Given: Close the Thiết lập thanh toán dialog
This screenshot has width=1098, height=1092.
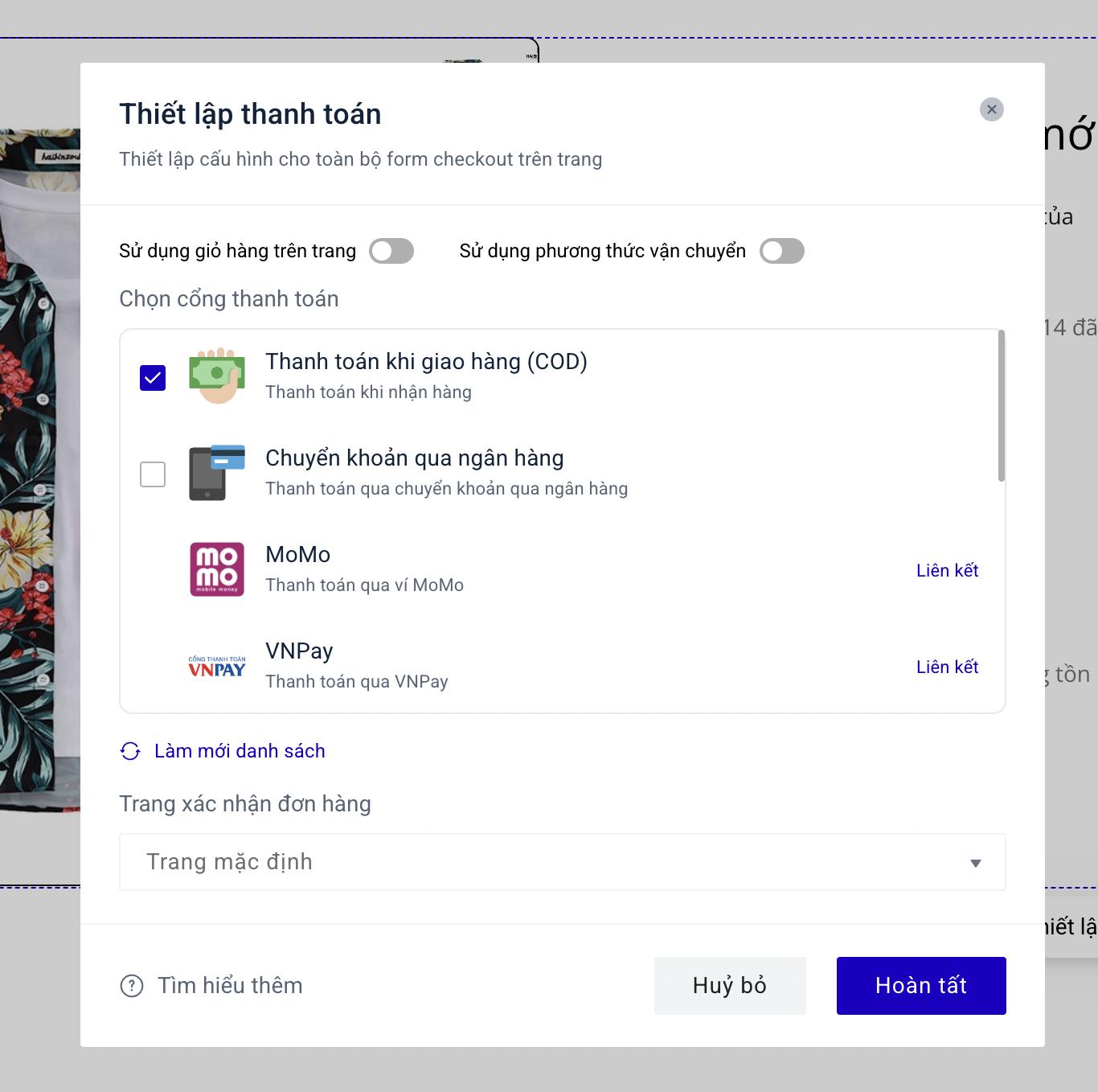Looking at the screenshot, I should tap(992, 109).
